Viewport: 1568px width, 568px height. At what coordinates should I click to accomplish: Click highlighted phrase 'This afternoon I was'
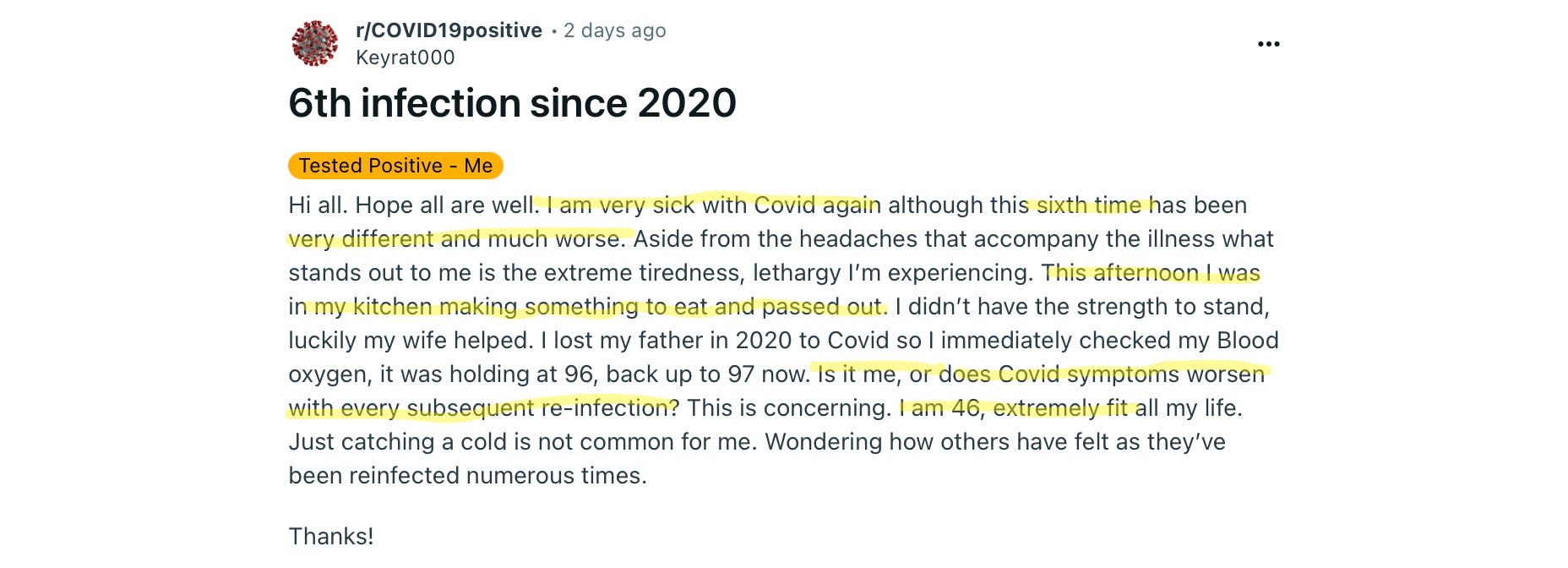tap(1151, 273)
